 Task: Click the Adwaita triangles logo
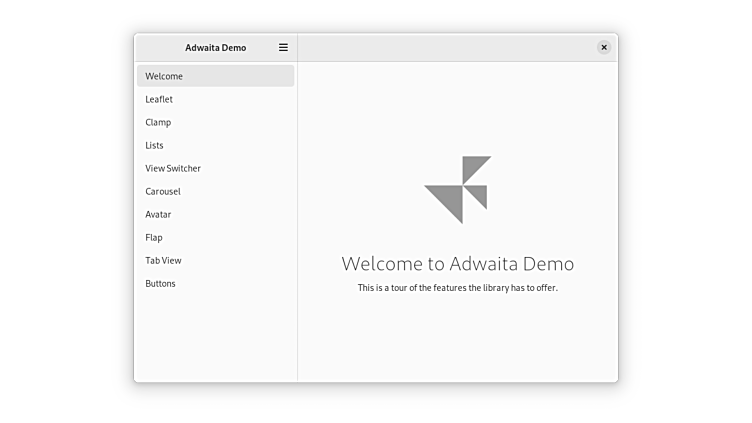(458, 189)
